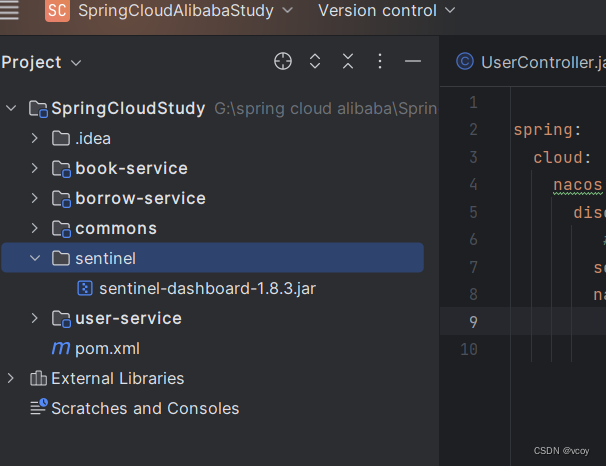Select the user-service module folder

128,318
